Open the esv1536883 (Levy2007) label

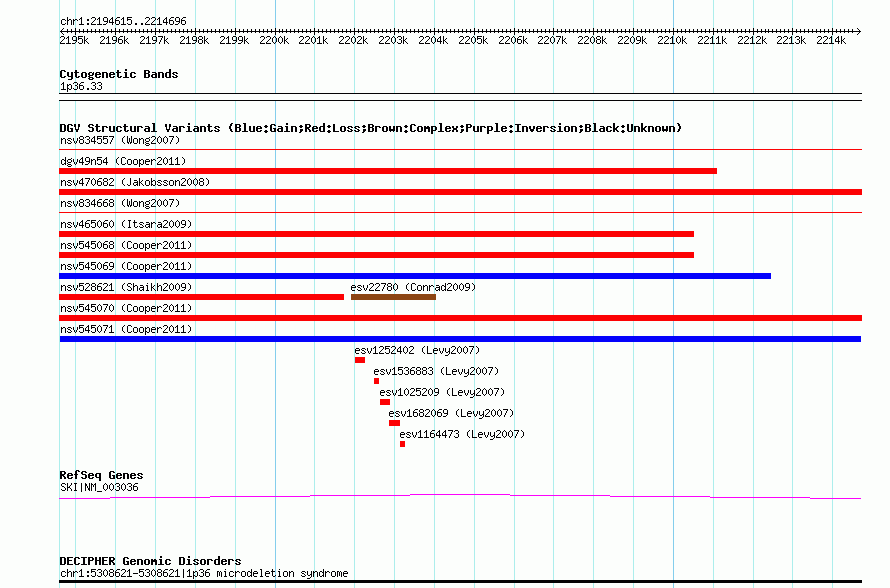point(436,371)
